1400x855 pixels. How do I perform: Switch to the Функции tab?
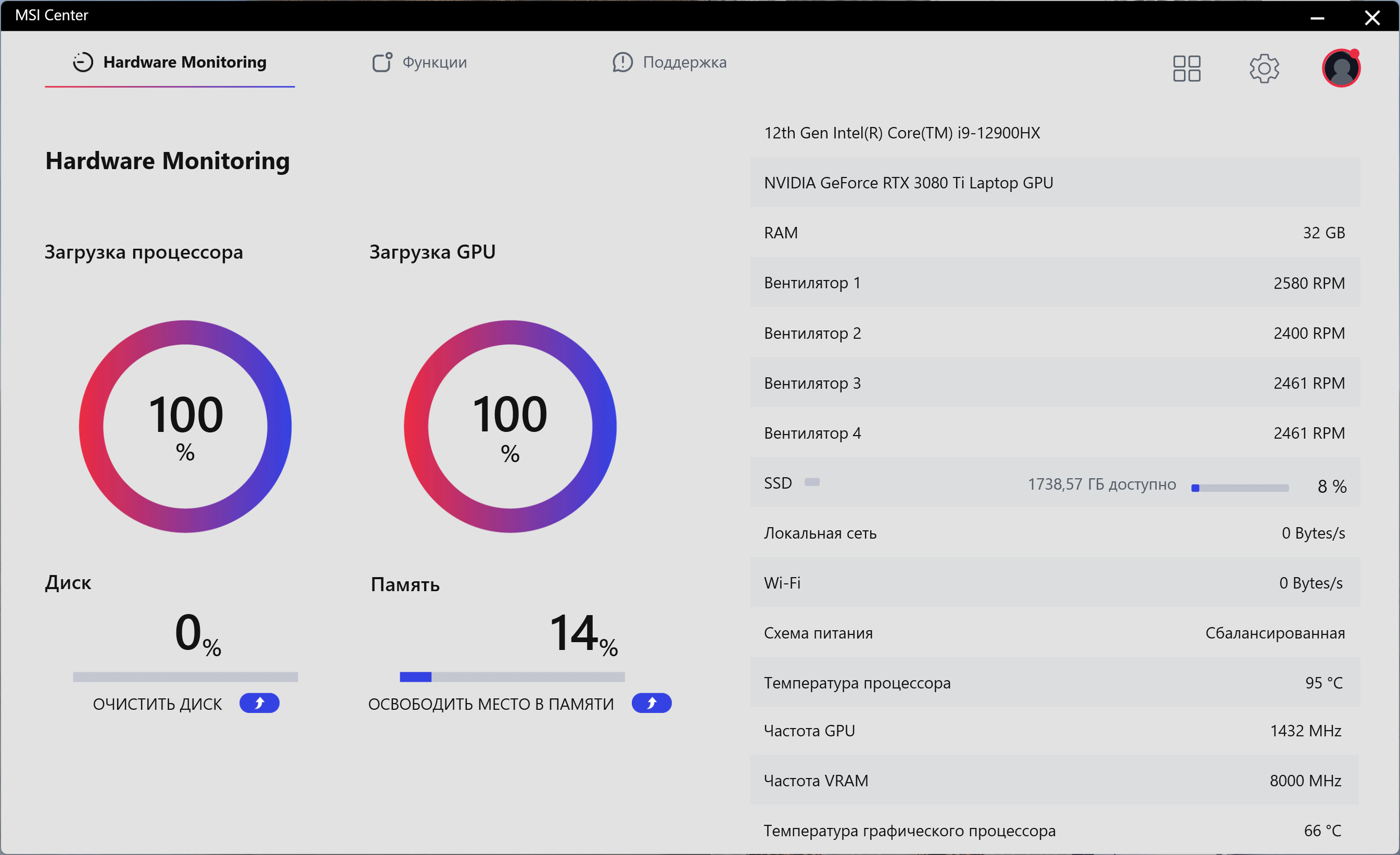[x=435, y=62]
